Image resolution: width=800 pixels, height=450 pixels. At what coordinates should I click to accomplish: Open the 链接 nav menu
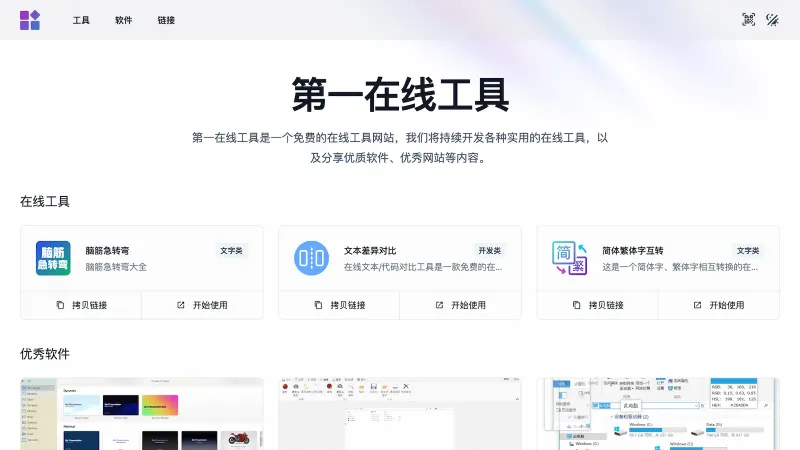166,20
